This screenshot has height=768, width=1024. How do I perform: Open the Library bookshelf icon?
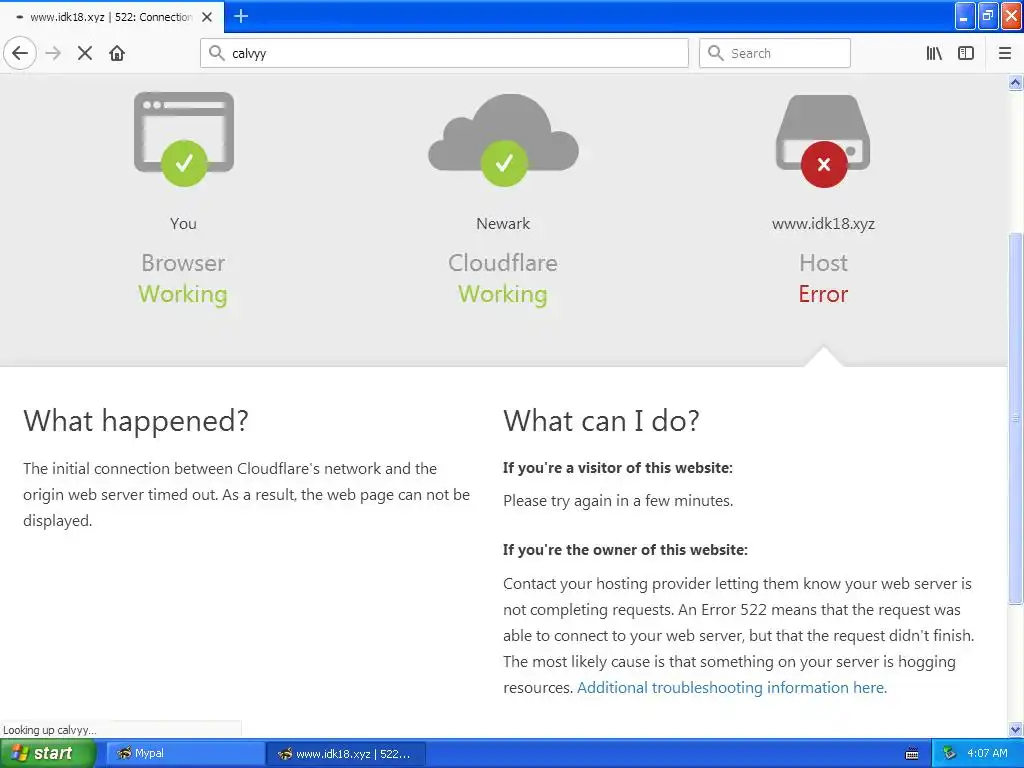(x=934, y=53)
